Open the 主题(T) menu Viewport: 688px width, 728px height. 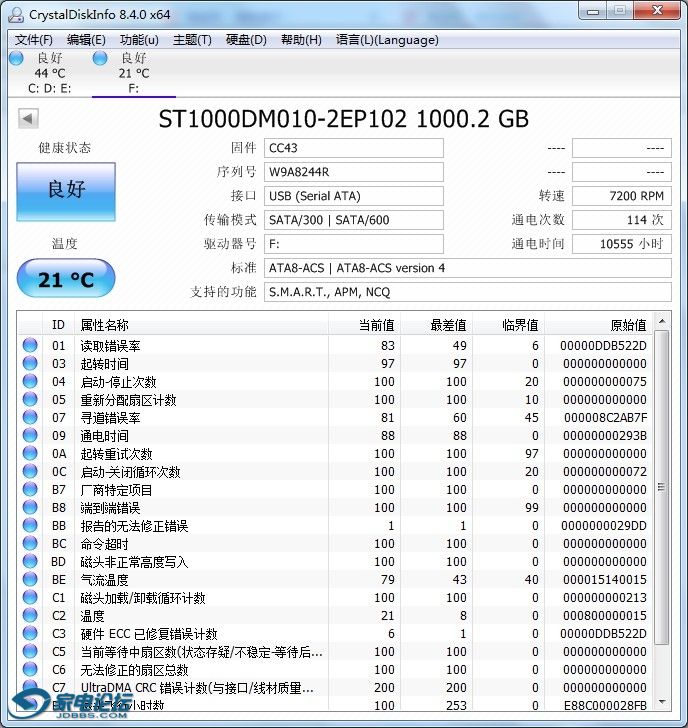[192, 40]
